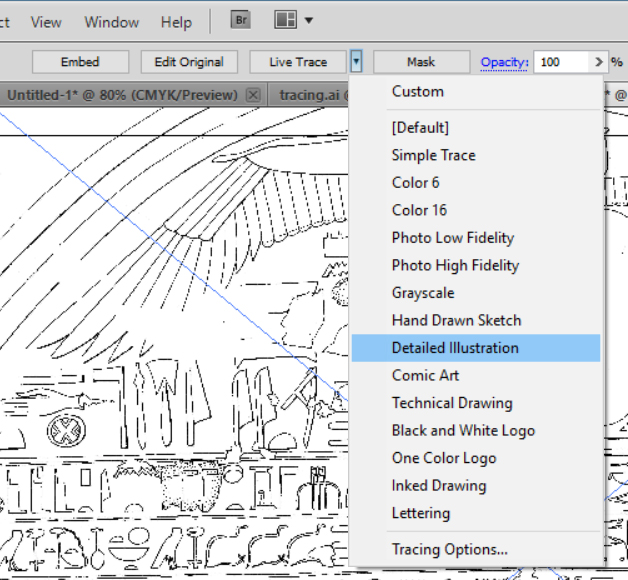Switch to the Untitled-1 document tab

pyautogui.click(x=122, y=95)
